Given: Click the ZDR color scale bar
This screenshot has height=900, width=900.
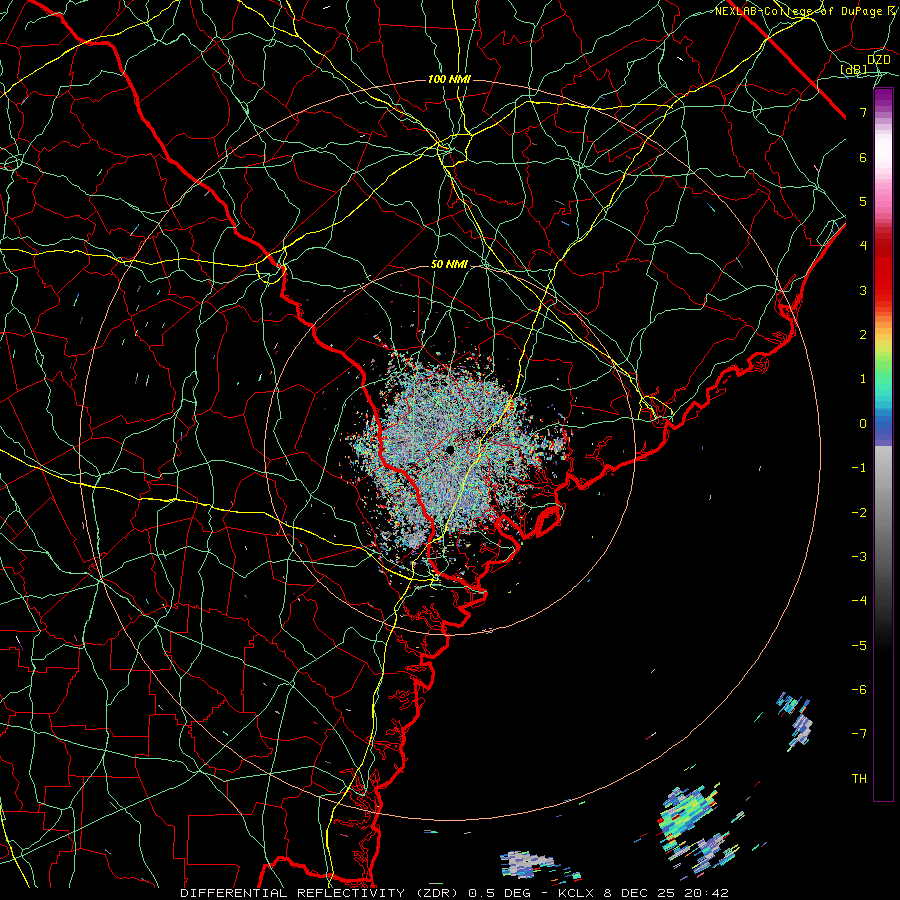Looking at the screenshot, I should [x=883, y=445].
